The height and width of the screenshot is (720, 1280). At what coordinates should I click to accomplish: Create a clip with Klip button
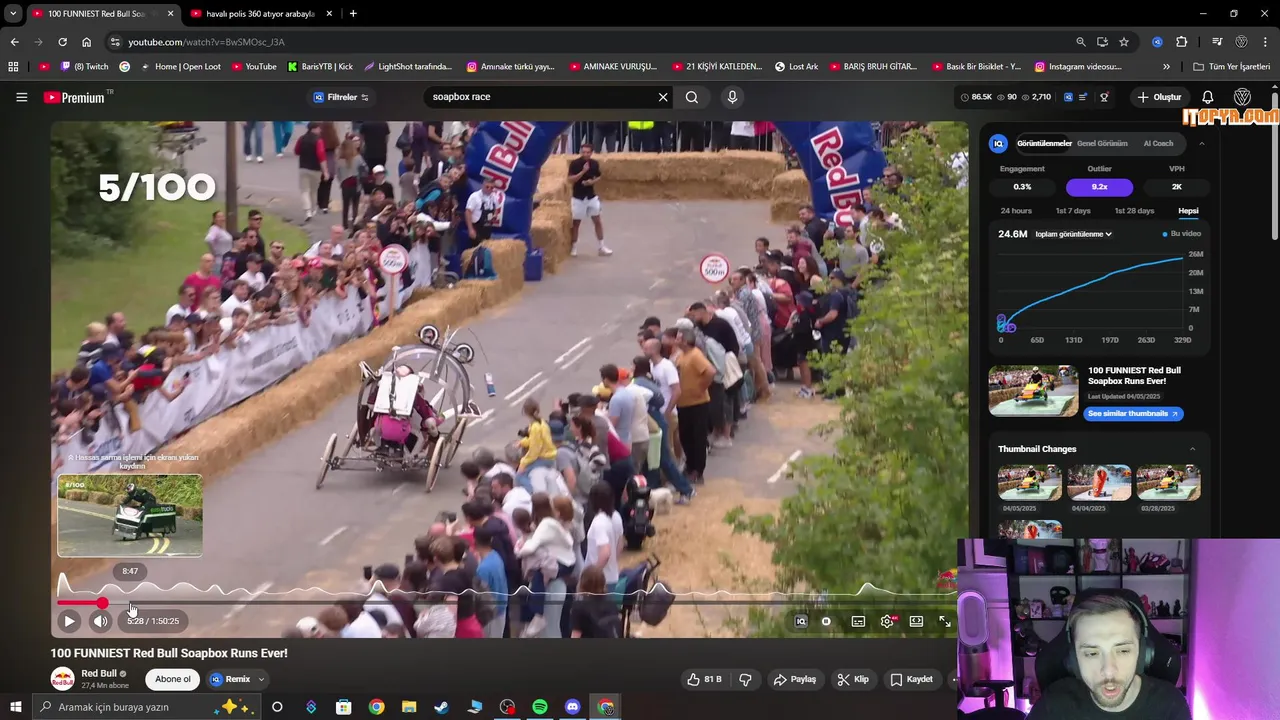(853, 679)
